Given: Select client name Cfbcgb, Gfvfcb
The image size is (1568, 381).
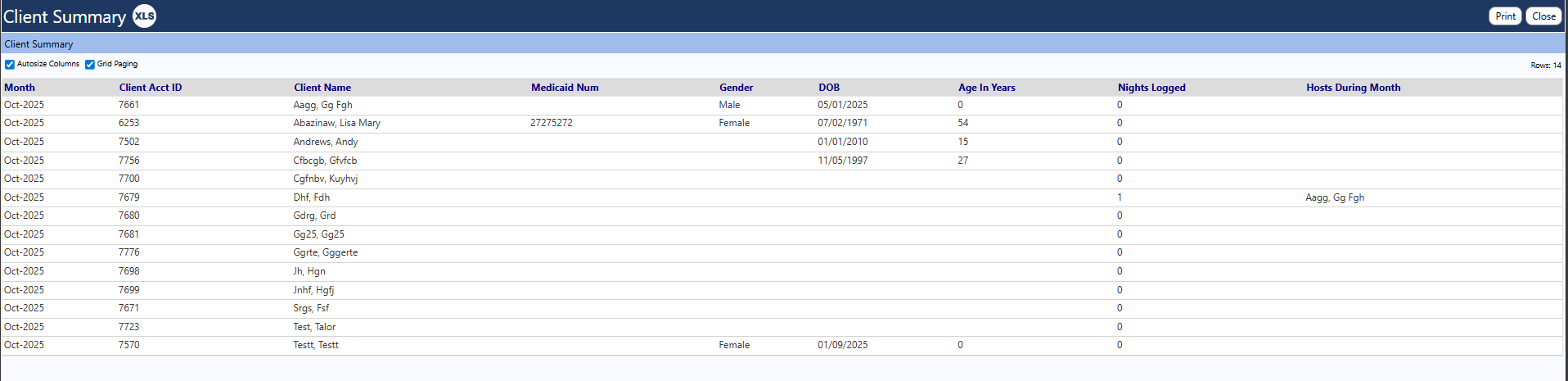Looking at the screenshot, I should tap(325, 161).
